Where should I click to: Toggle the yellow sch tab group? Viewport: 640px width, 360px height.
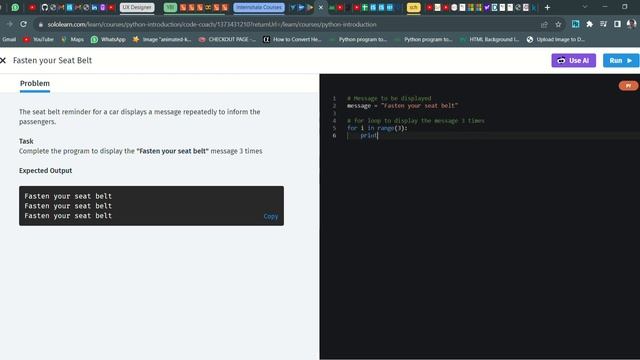click(413, 7)
